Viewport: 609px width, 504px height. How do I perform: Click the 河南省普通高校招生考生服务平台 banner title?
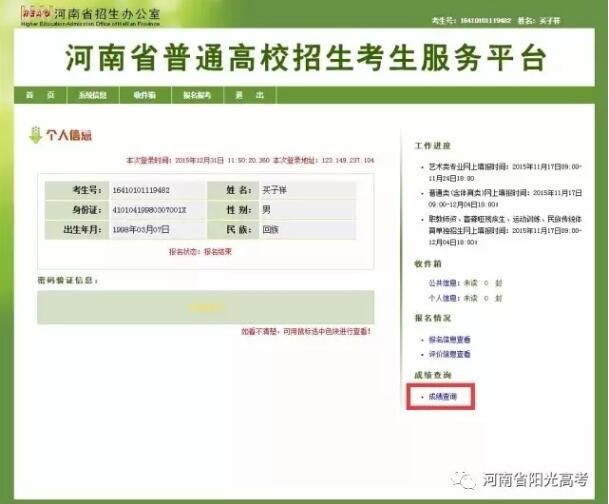coord(305,57)
